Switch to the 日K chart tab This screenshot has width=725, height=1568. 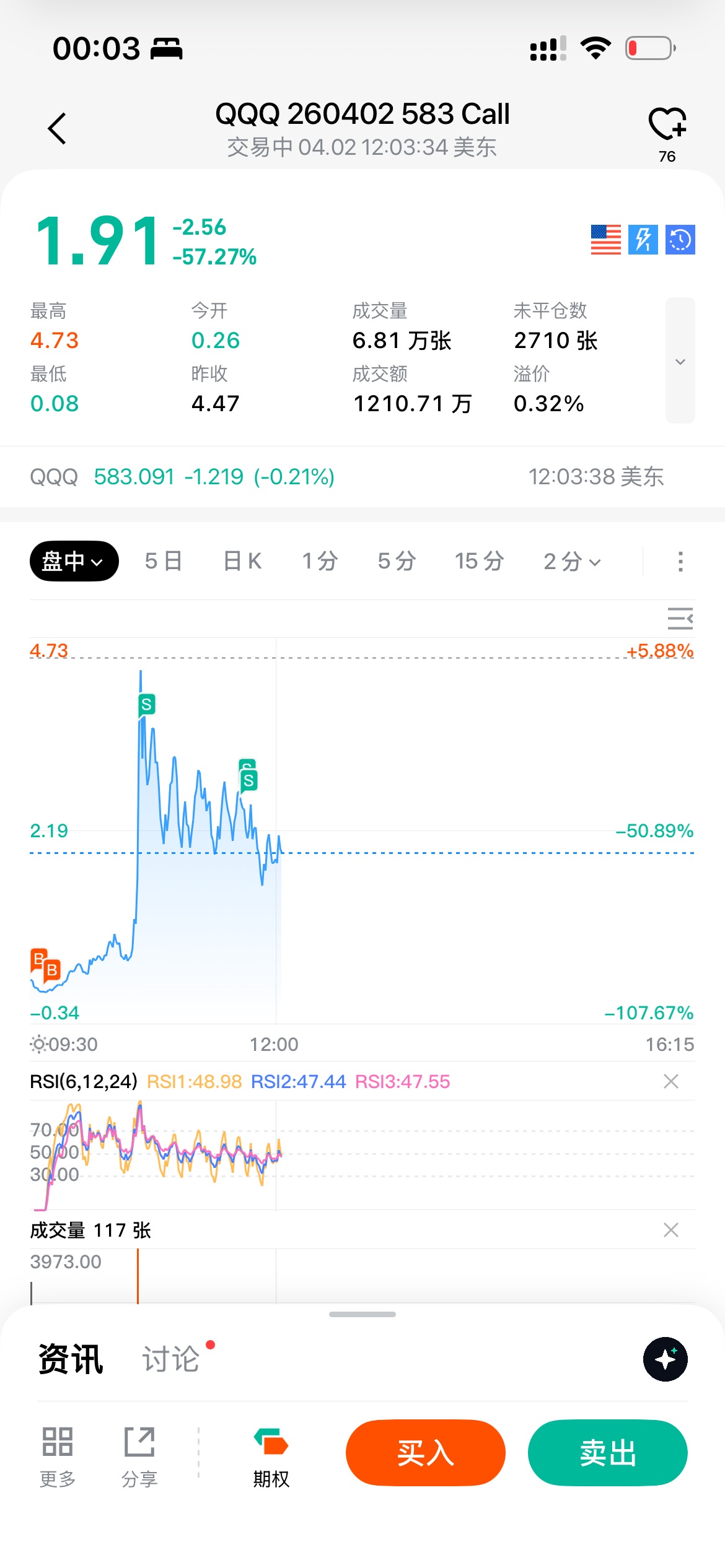(242, 562)
